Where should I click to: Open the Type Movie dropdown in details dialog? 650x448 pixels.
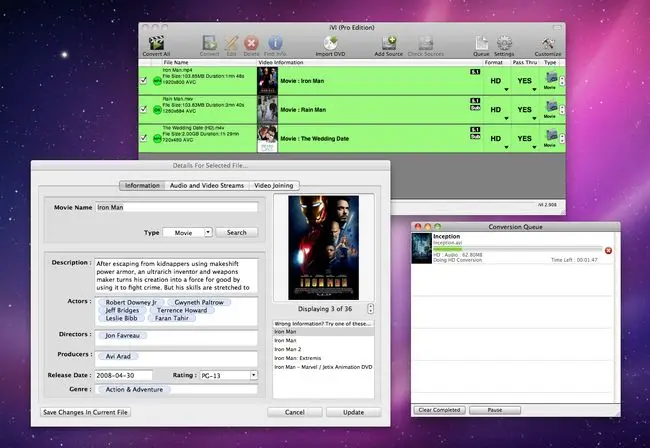pos(188,232)
